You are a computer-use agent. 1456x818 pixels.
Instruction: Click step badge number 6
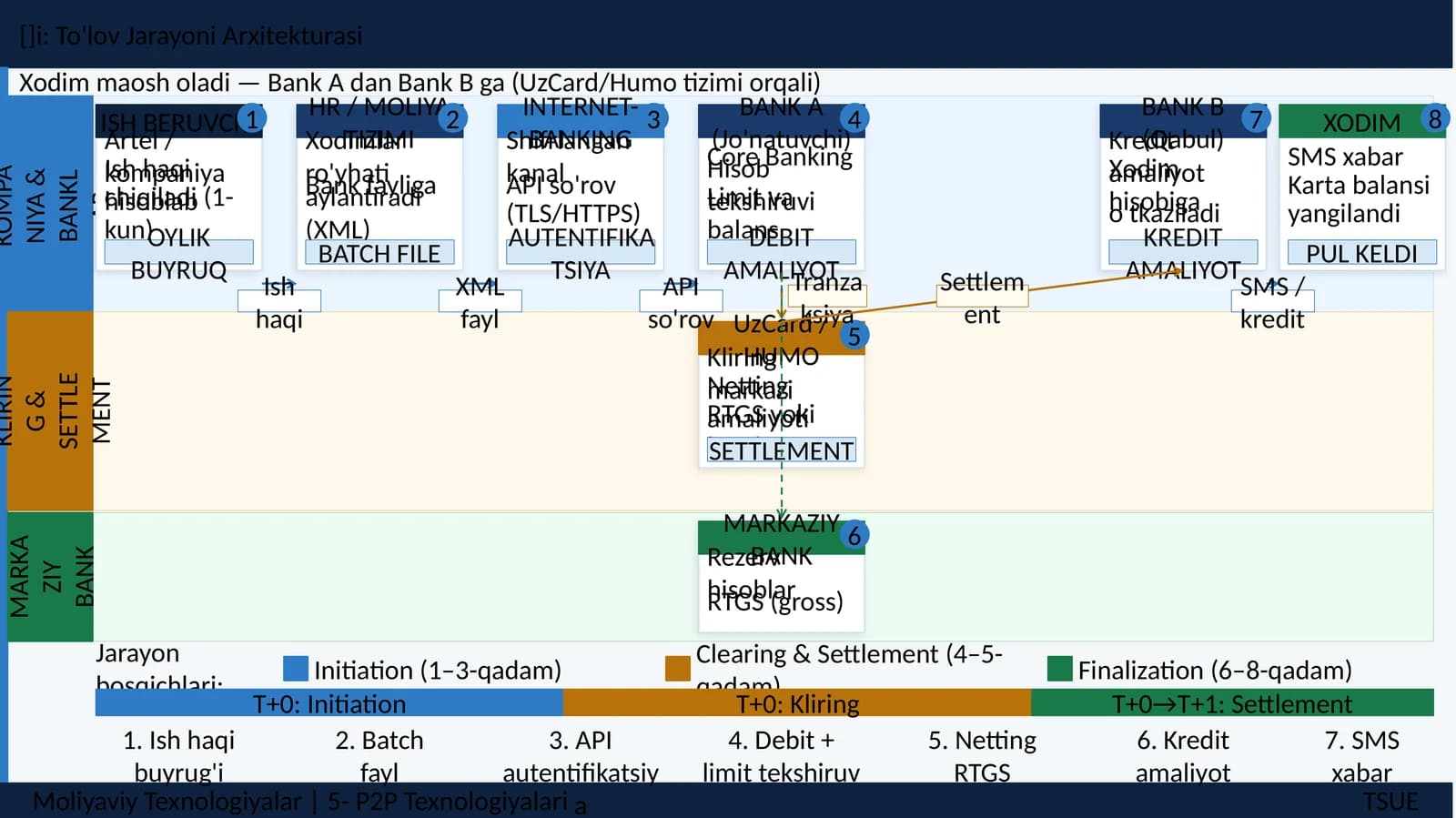[x=854, y=536]
